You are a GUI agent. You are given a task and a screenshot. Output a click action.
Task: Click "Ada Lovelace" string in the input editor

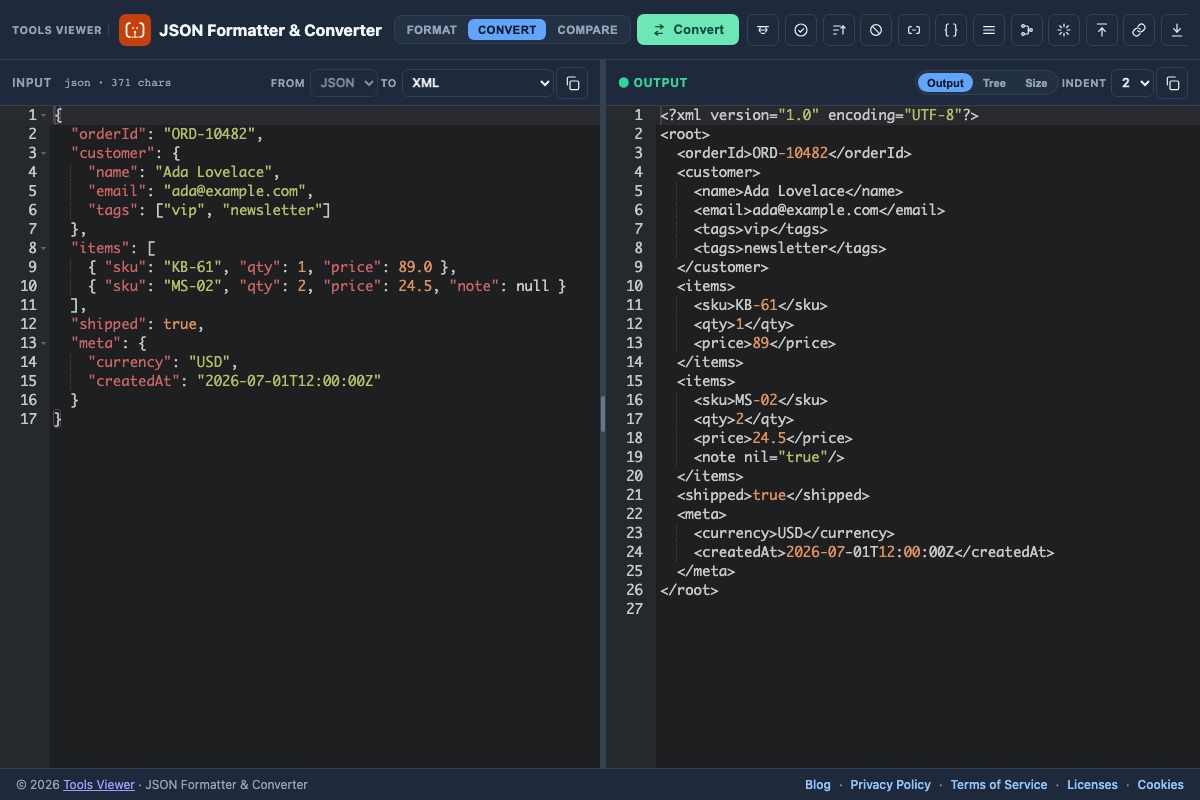213,172
